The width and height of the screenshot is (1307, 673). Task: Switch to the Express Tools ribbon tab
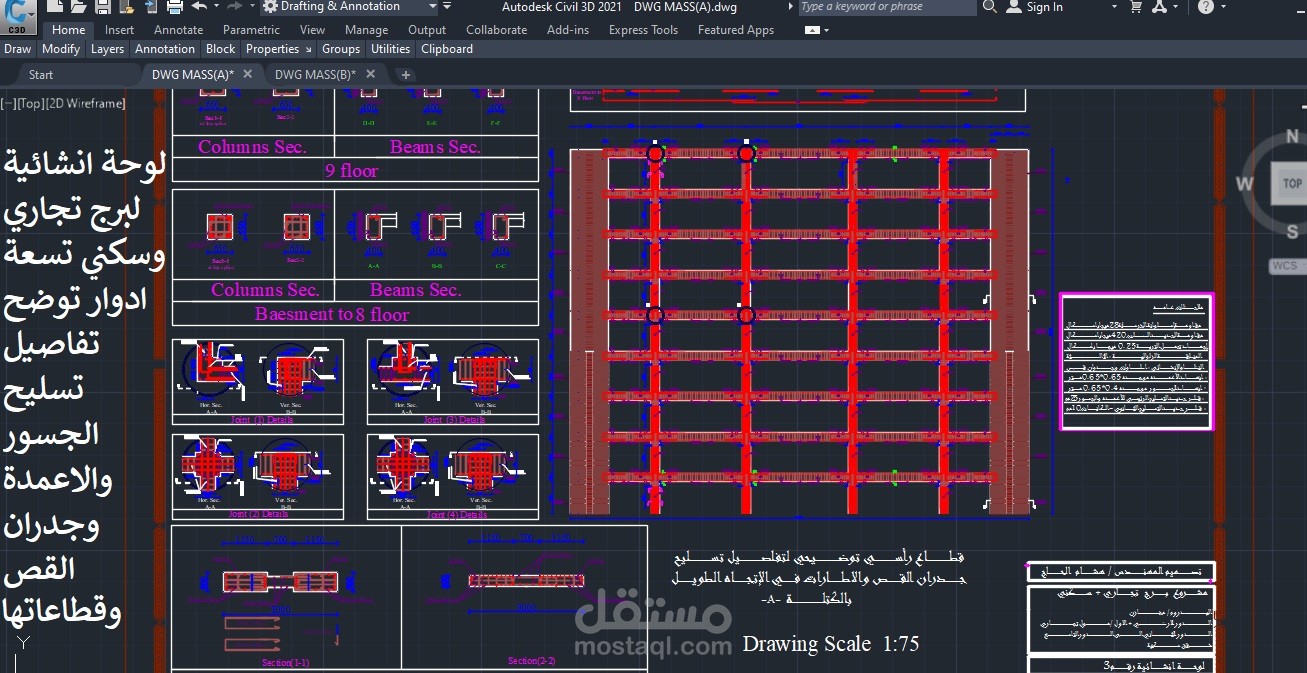pyautogui.click(x=643, y=29)
